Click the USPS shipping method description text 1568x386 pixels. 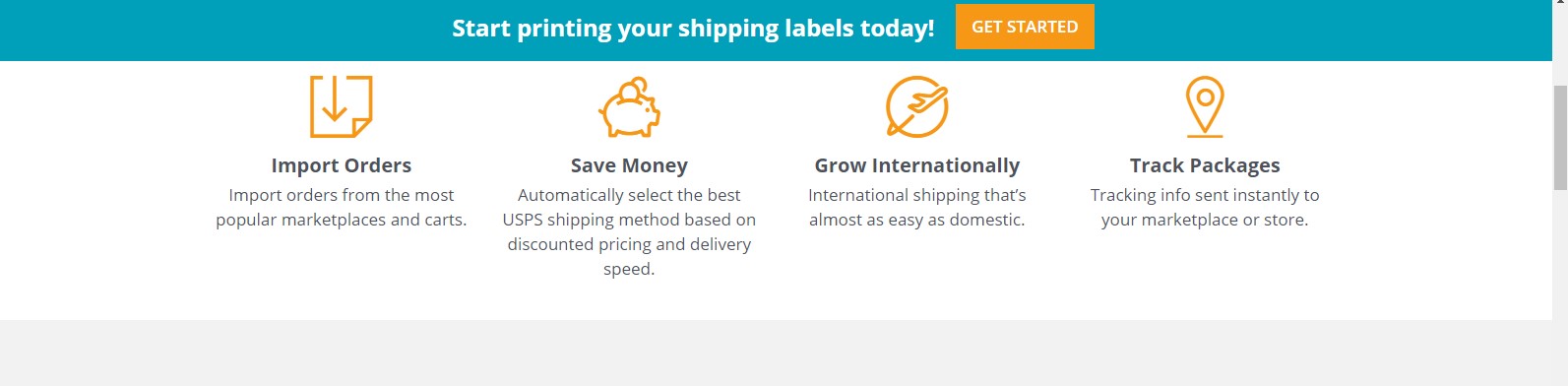coord(629,220)
